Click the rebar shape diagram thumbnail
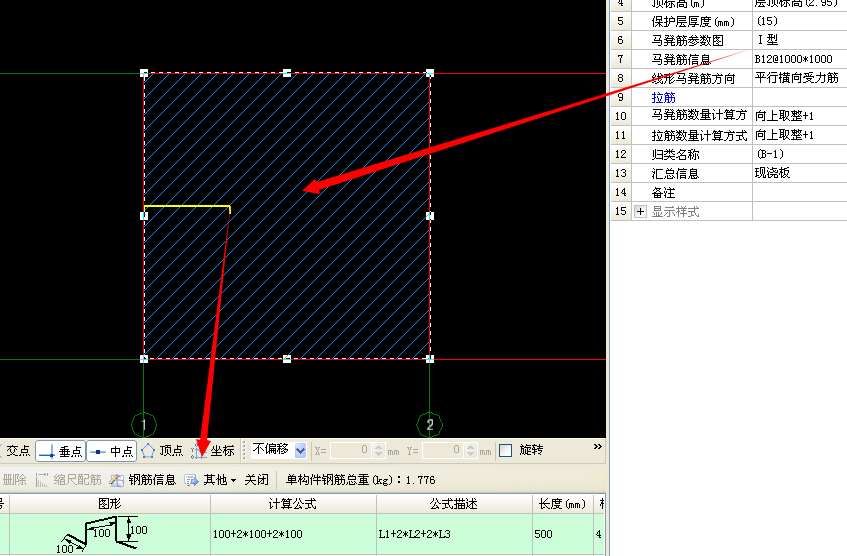The width and height of the screenshot is (847, 556). 102,534
